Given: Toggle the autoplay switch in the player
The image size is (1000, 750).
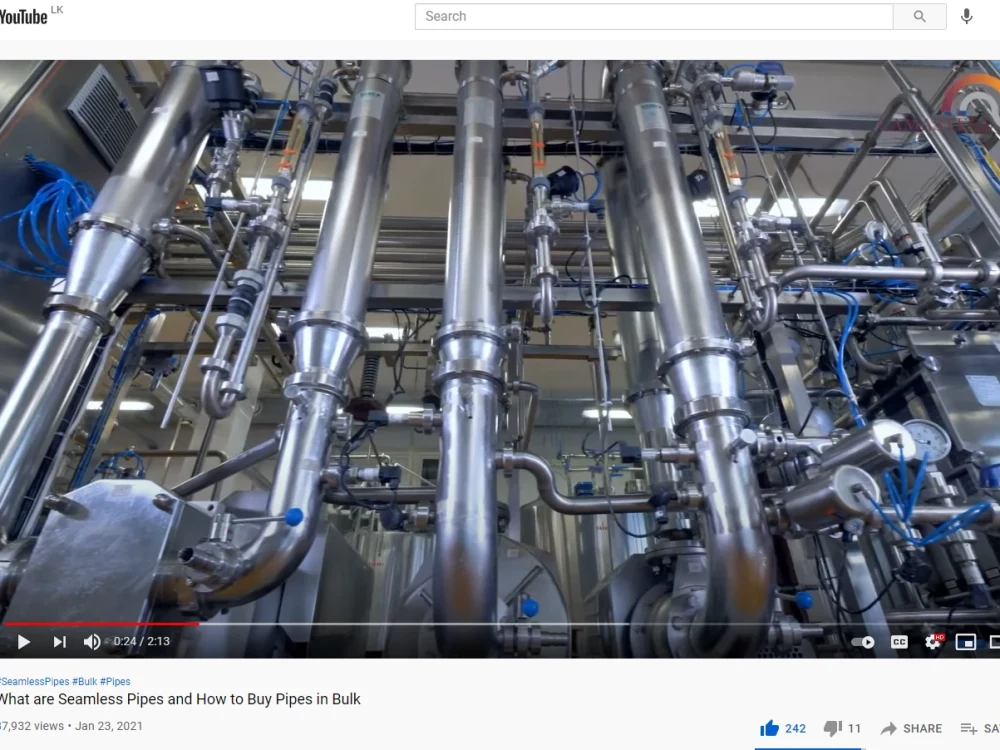Looking at the screenshot, I should coord(863,642).
